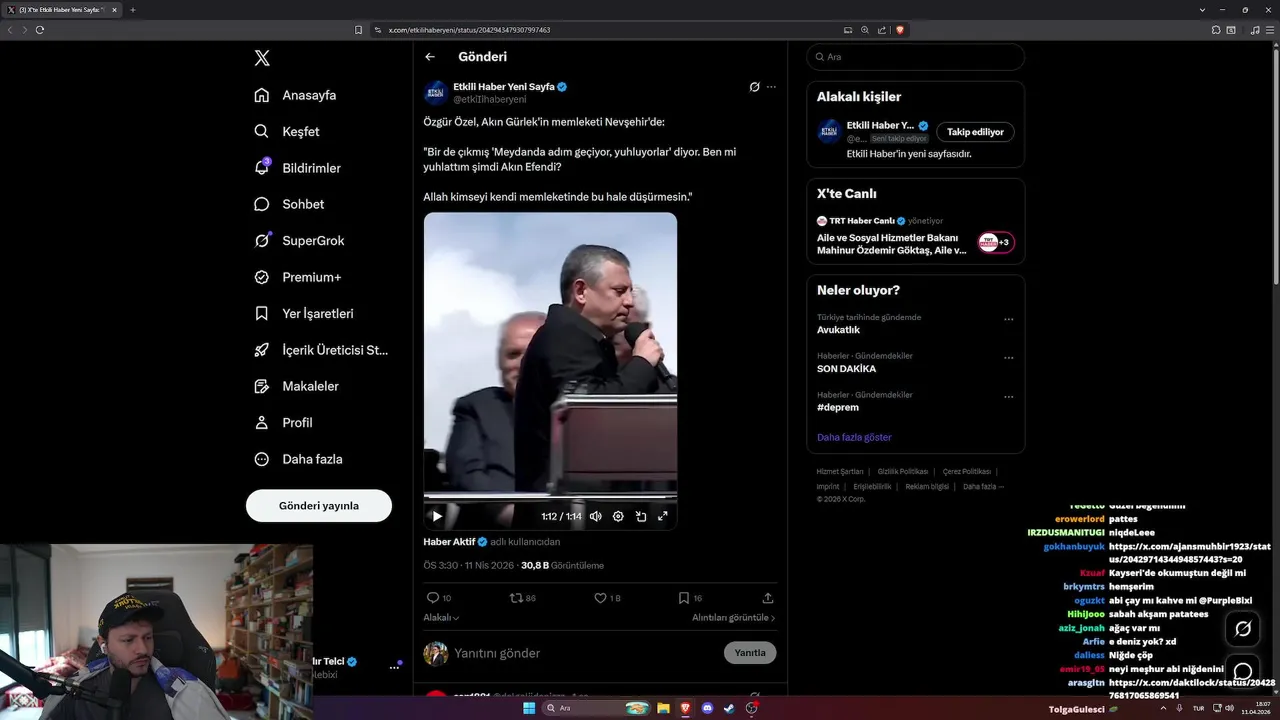Click the browser address bar URL
This screenshot has width=1280, height=720.
[x=470, y=30]
